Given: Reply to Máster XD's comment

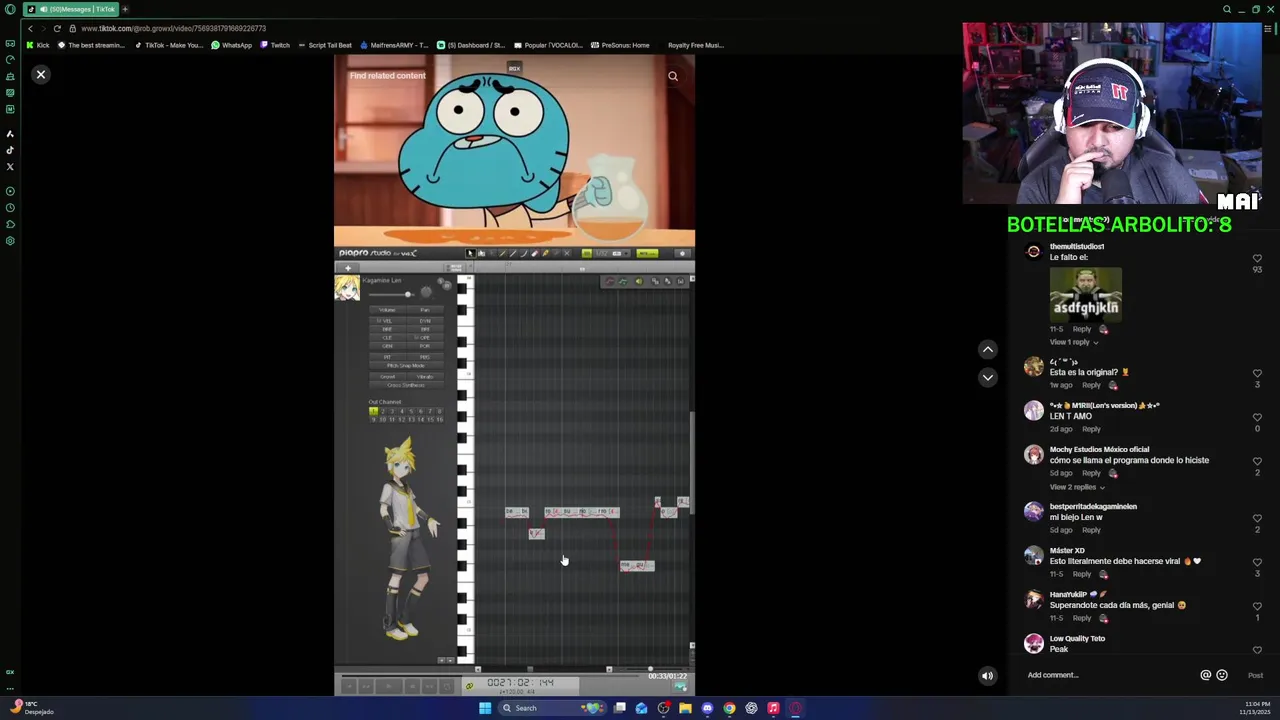Looking at the screenshot, I should [x=1082, y=574].
